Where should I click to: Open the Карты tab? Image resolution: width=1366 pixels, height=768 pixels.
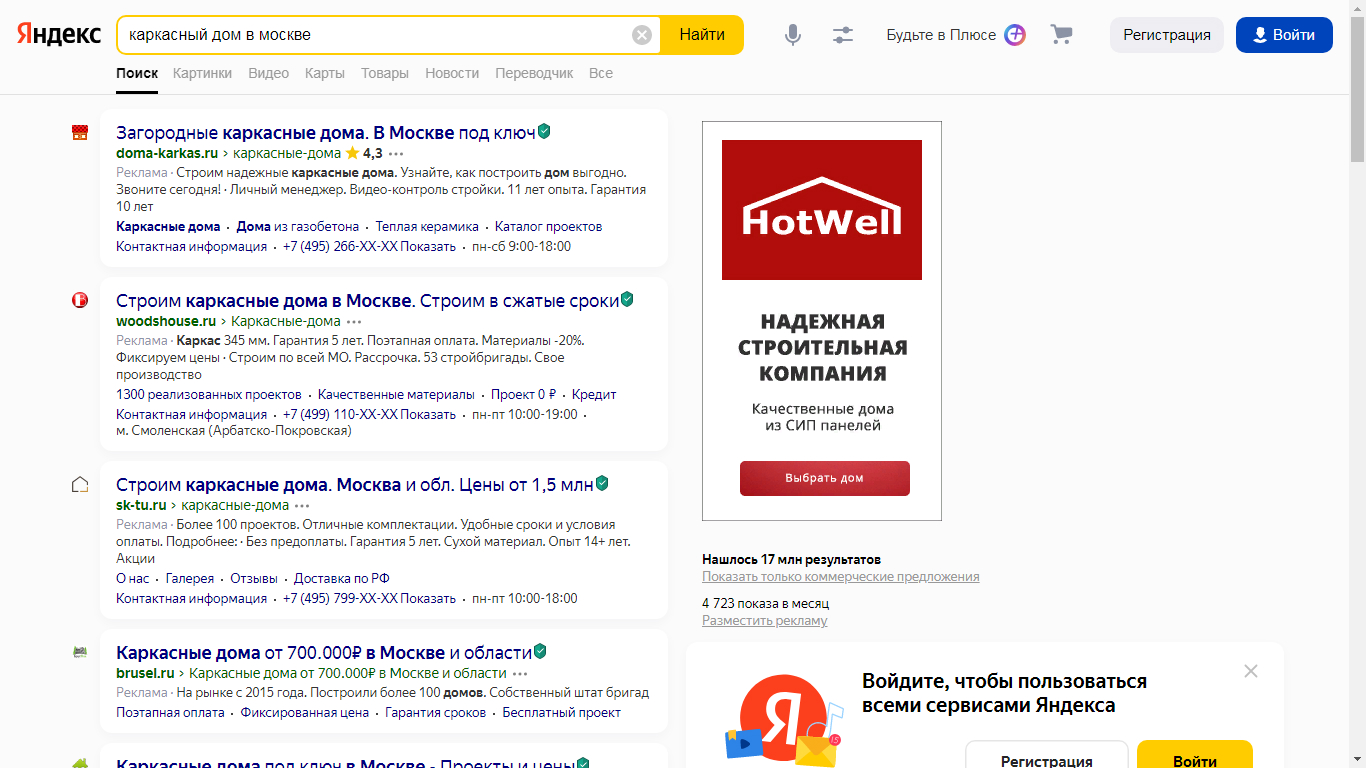coord(325,73)
